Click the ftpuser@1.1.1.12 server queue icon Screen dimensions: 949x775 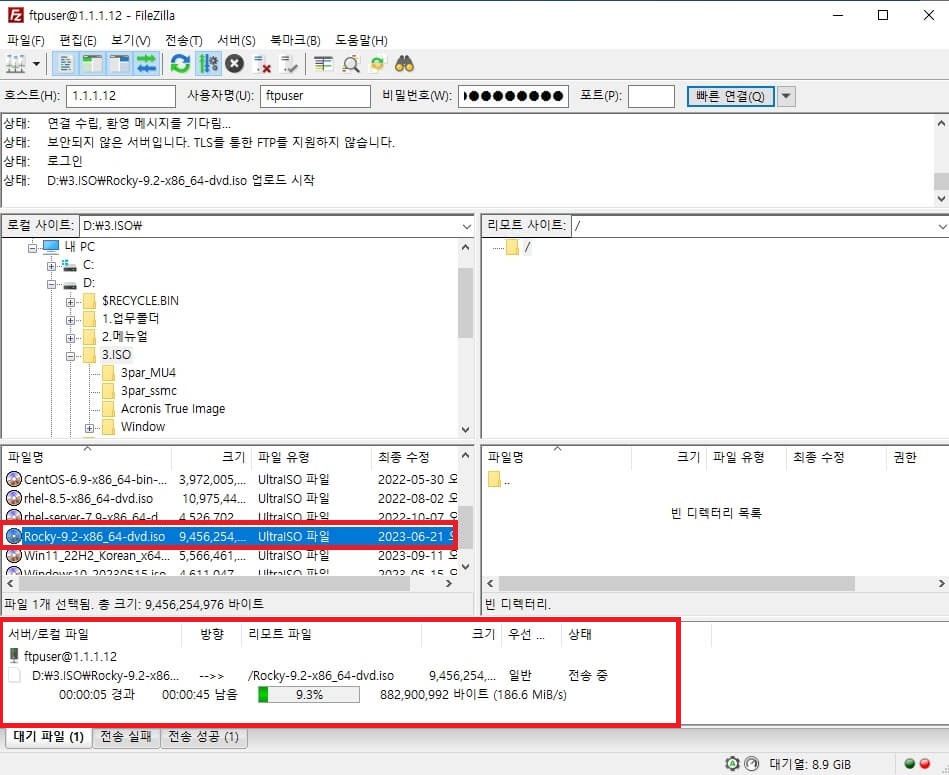pos(14,656)
